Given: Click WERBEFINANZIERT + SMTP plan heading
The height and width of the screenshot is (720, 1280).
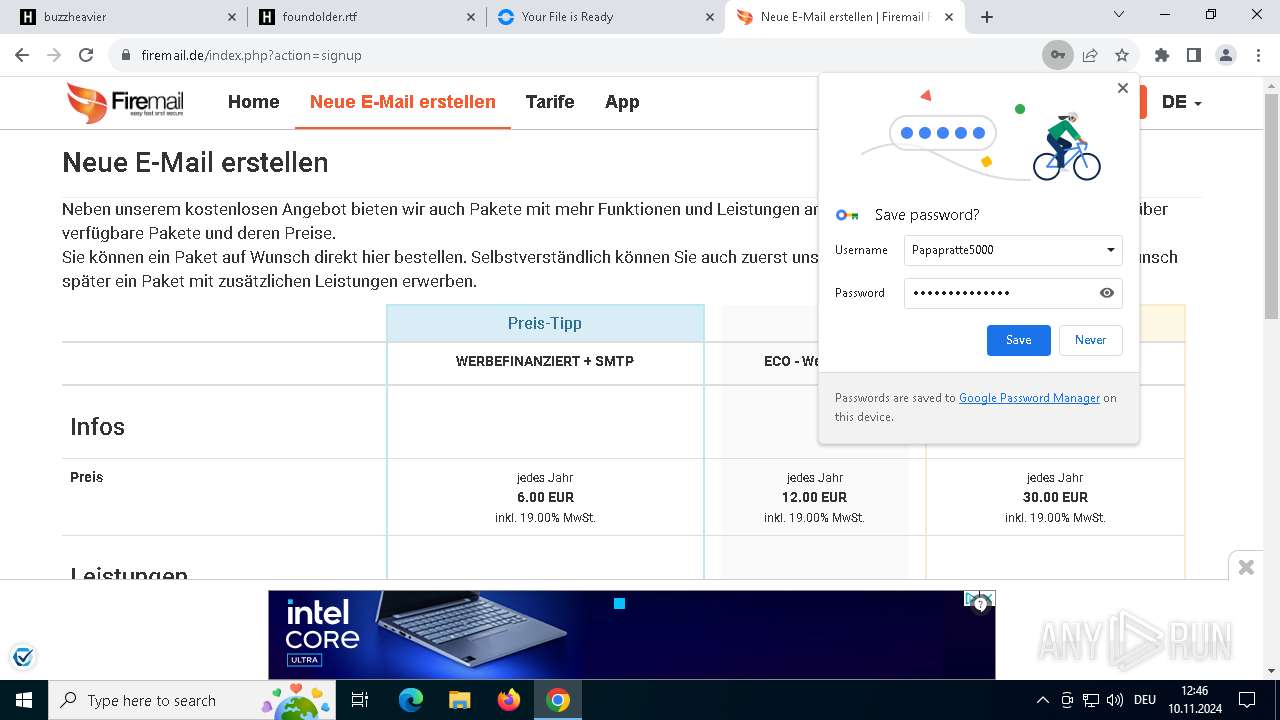Looking at the screenshot, I should coord(545,361).
